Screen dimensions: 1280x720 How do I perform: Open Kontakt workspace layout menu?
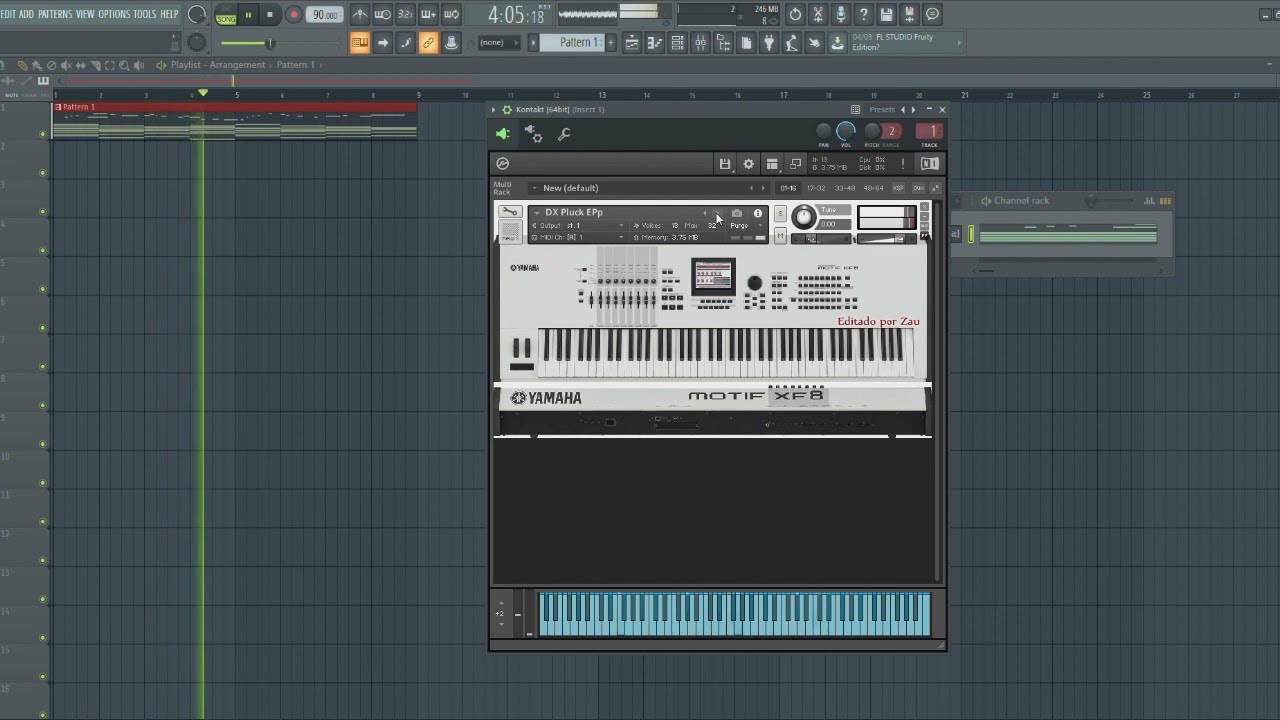pos(772,164)
